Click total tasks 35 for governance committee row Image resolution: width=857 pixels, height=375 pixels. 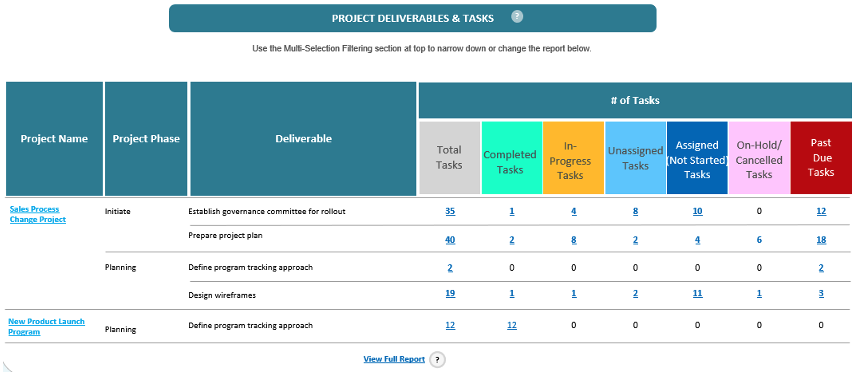click(450, 212)
